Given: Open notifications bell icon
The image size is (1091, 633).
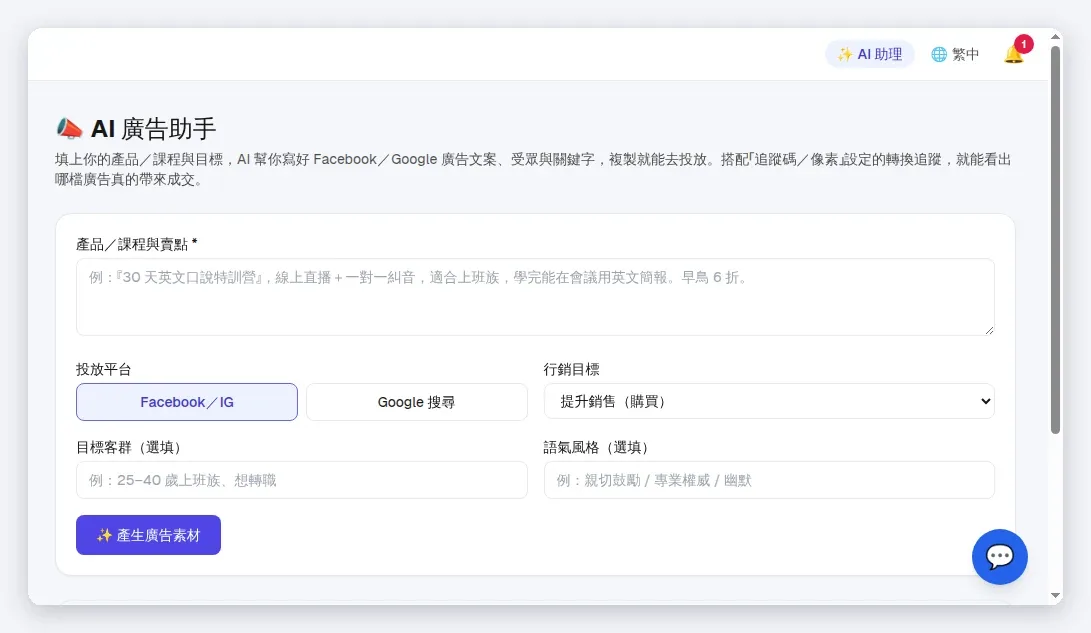Looking at the screenshot, I should (1014, 54).
